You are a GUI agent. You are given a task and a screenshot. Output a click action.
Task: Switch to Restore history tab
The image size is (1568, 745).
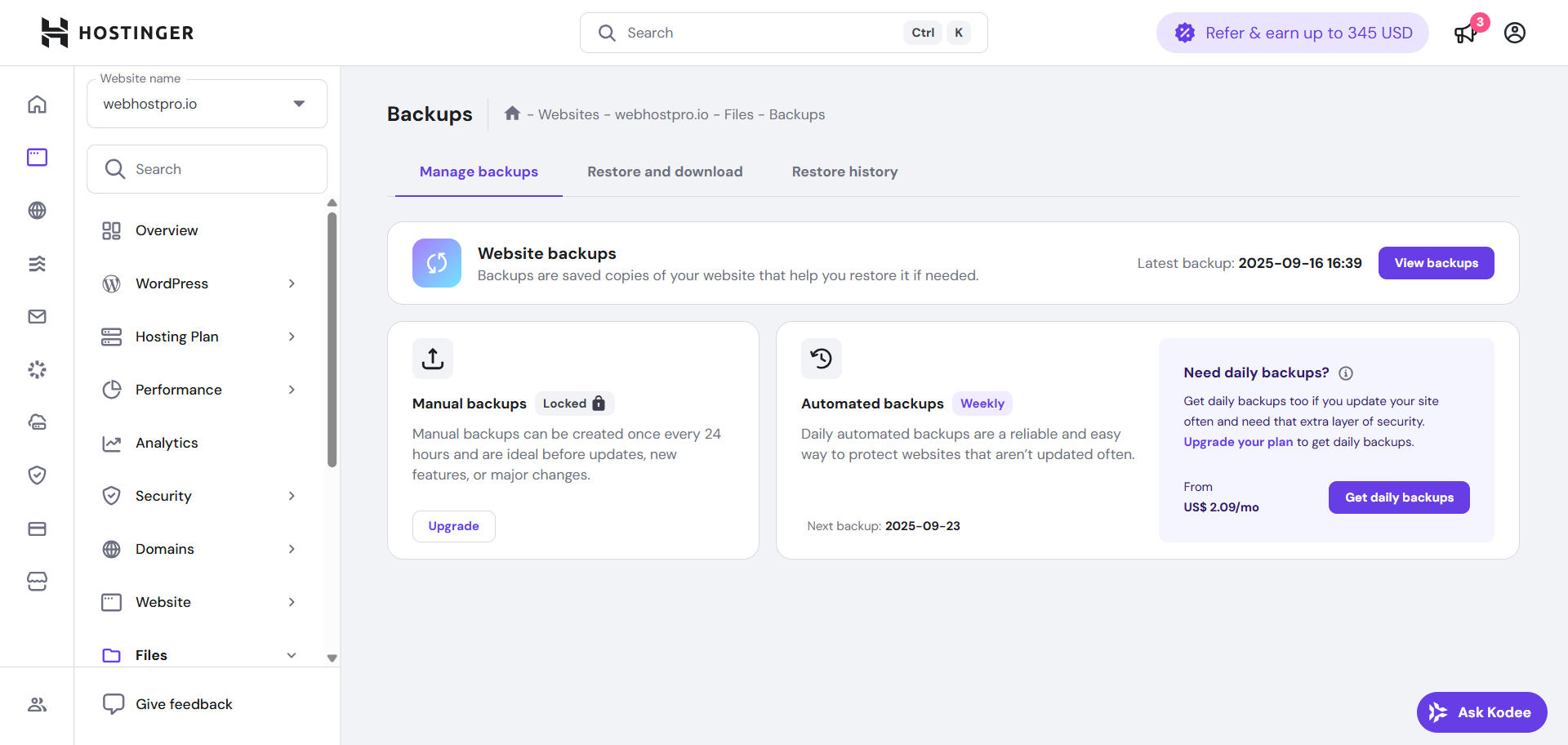click(844, 172)
